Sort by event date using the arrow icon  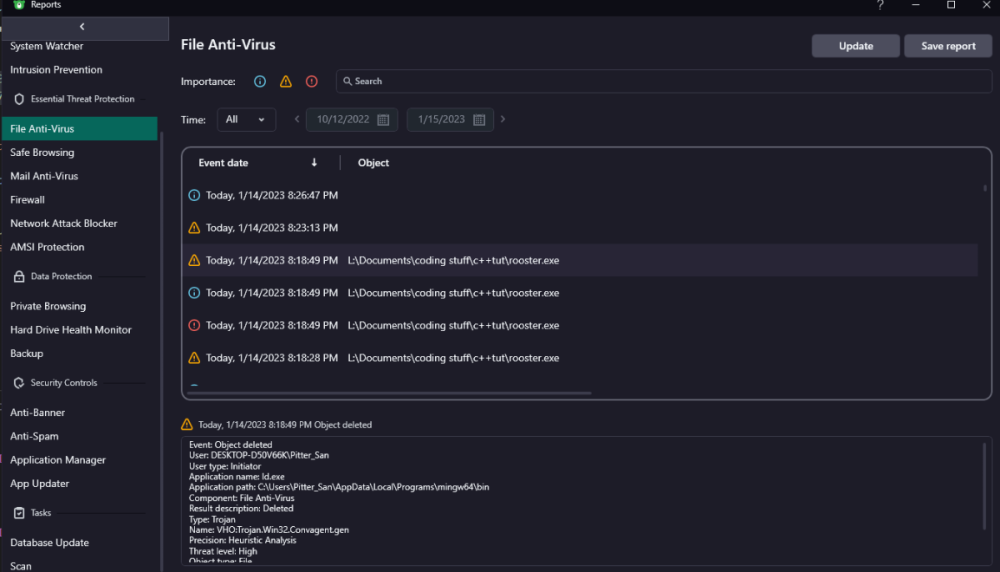[x=315, y=163]
